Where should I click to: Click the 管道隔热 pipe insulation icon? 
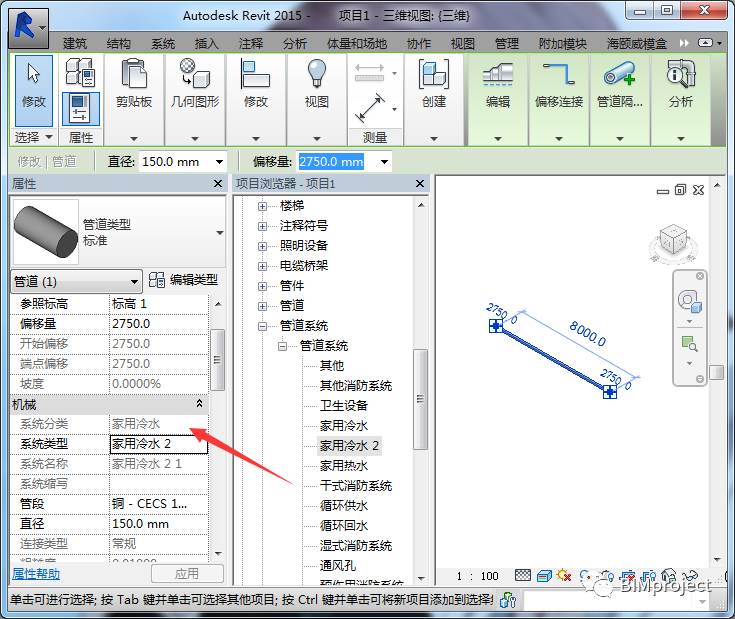pos(619,74)
